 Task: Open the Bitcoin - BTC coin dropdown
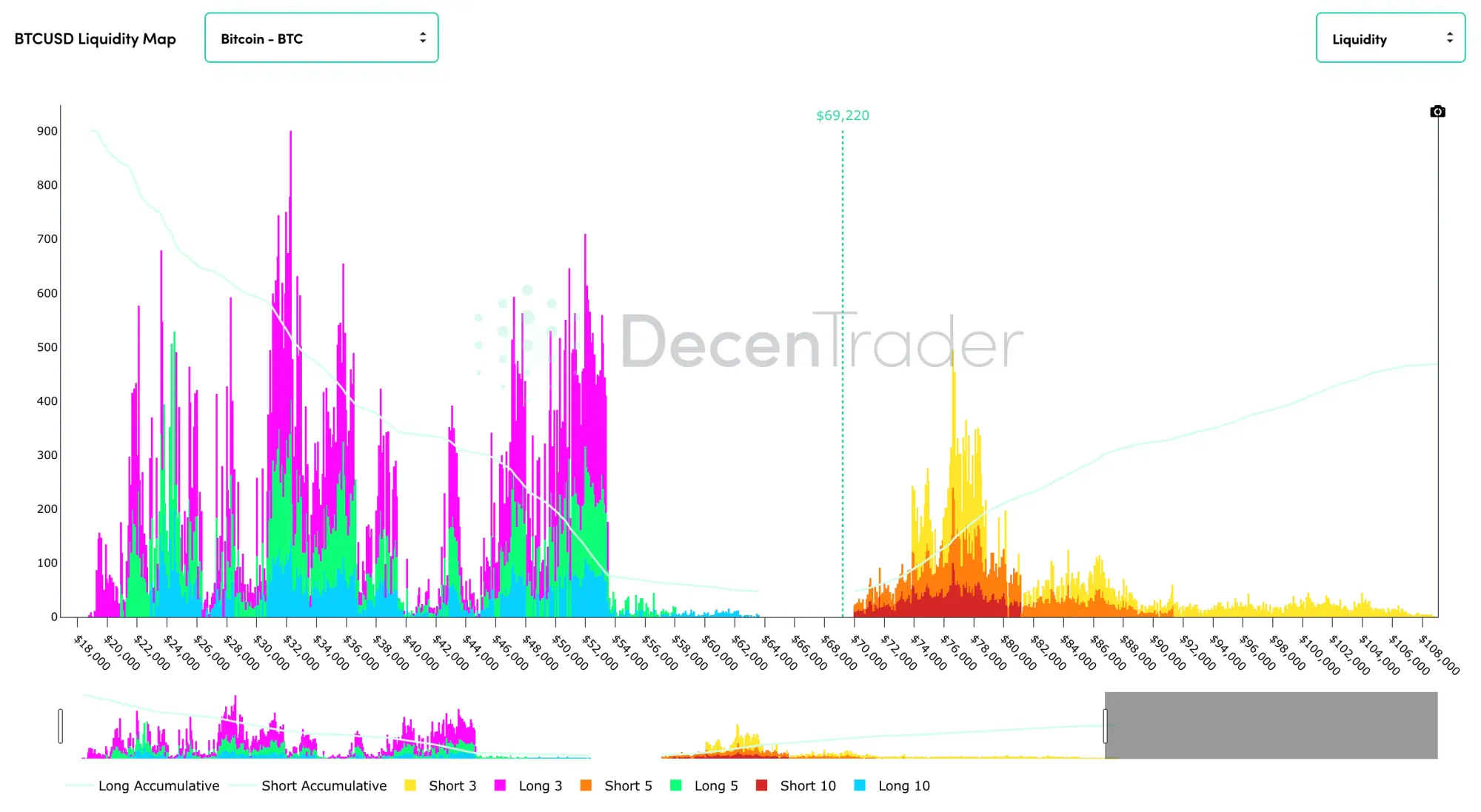coord(321,38)
